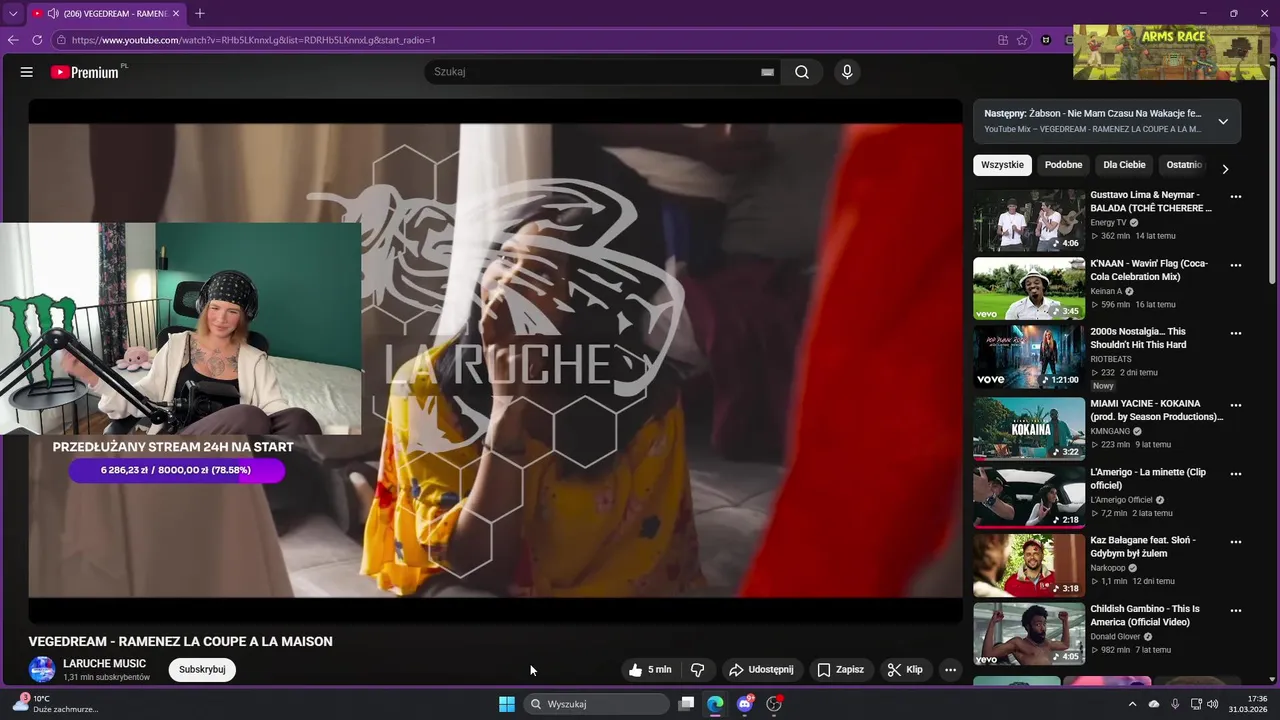This screenshot has height=720, width=1280.
Task: Save video with Zapisz button
Action: (x=840, y=670)
